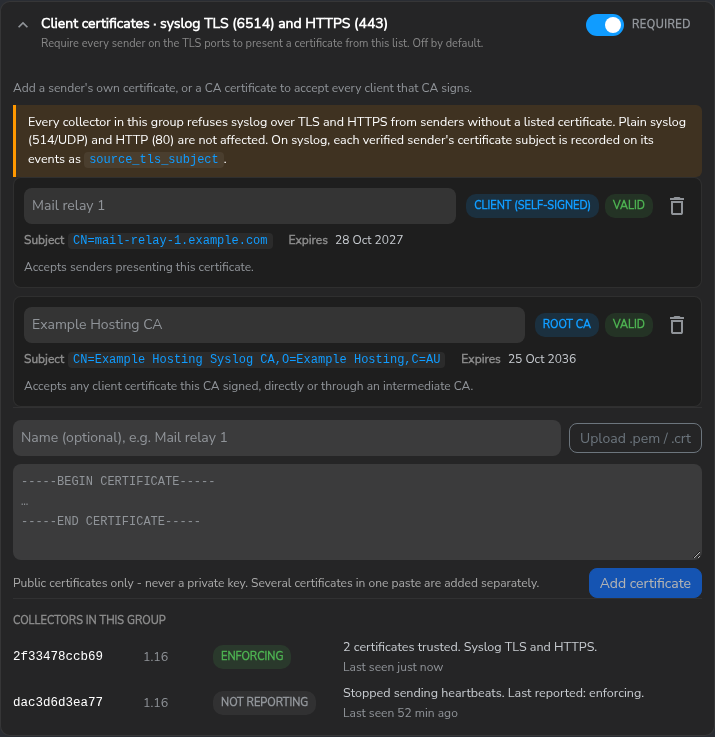Click the COLLECTORS IN THIS GROUP heading
This screenshot has height=737, width=715.
tap(89, 620)
